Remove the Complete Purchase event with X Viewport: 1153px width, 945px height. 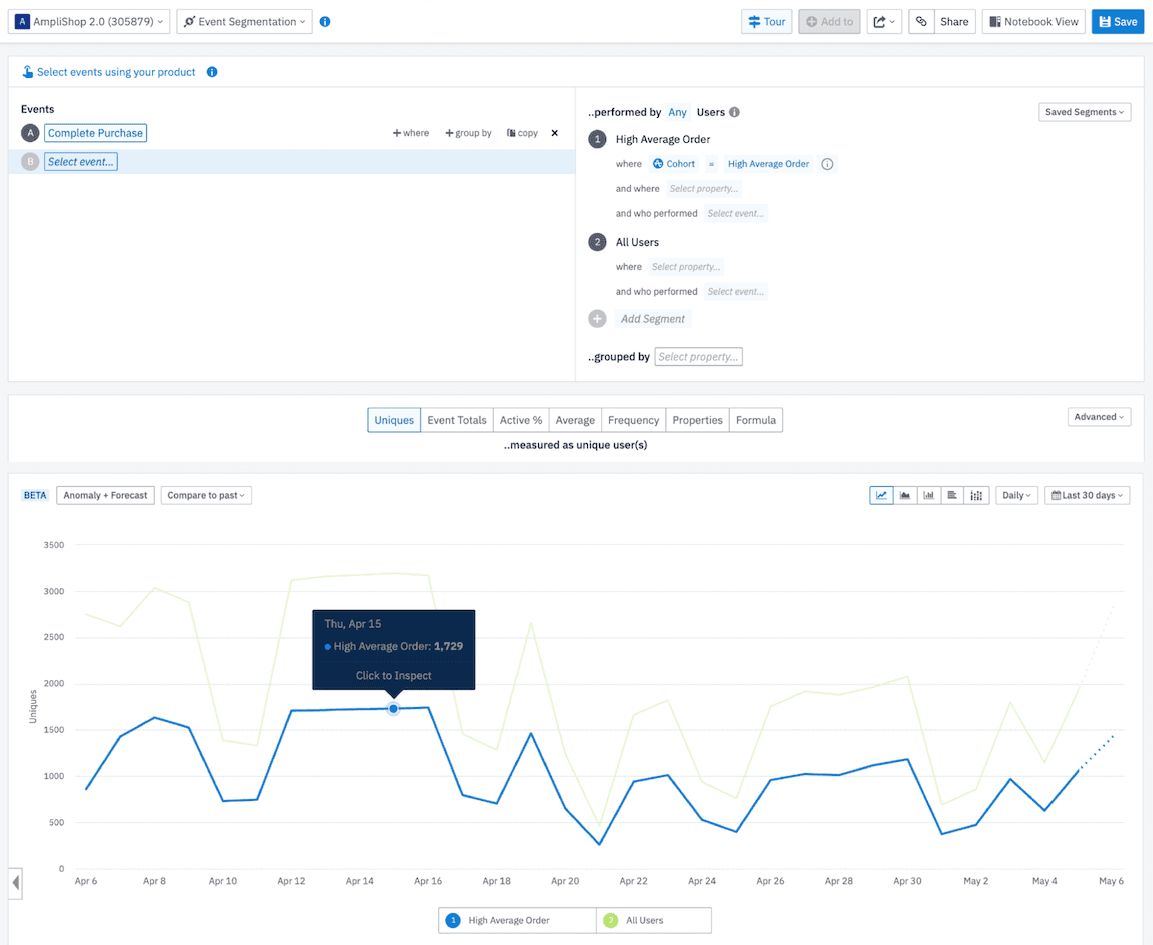point(555,133)
